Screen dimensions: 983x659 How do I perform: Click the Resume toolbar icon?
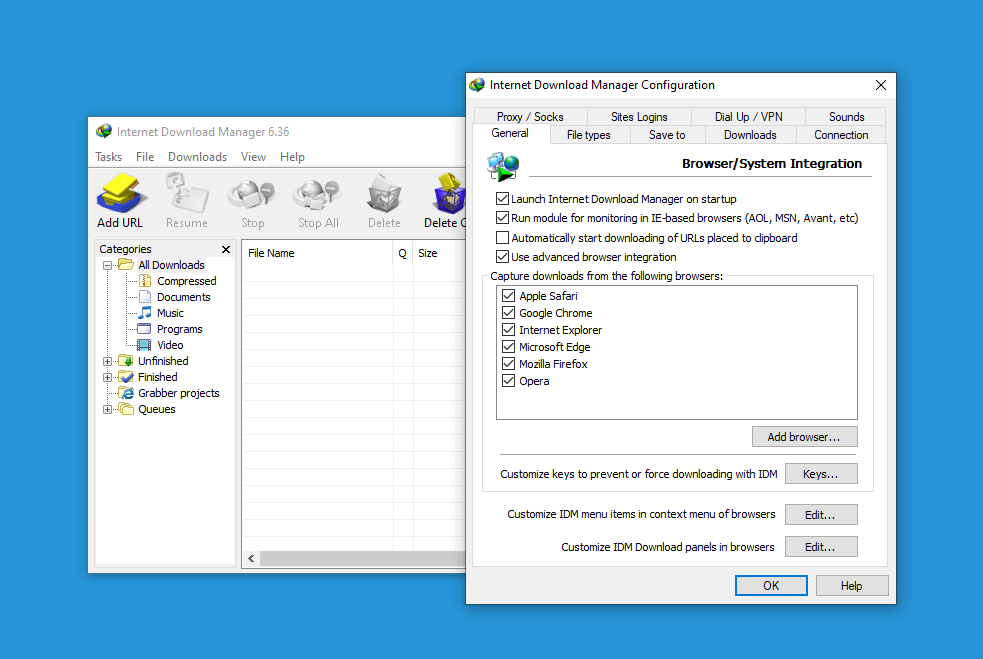pyautogui.click(x=186, y=193)
